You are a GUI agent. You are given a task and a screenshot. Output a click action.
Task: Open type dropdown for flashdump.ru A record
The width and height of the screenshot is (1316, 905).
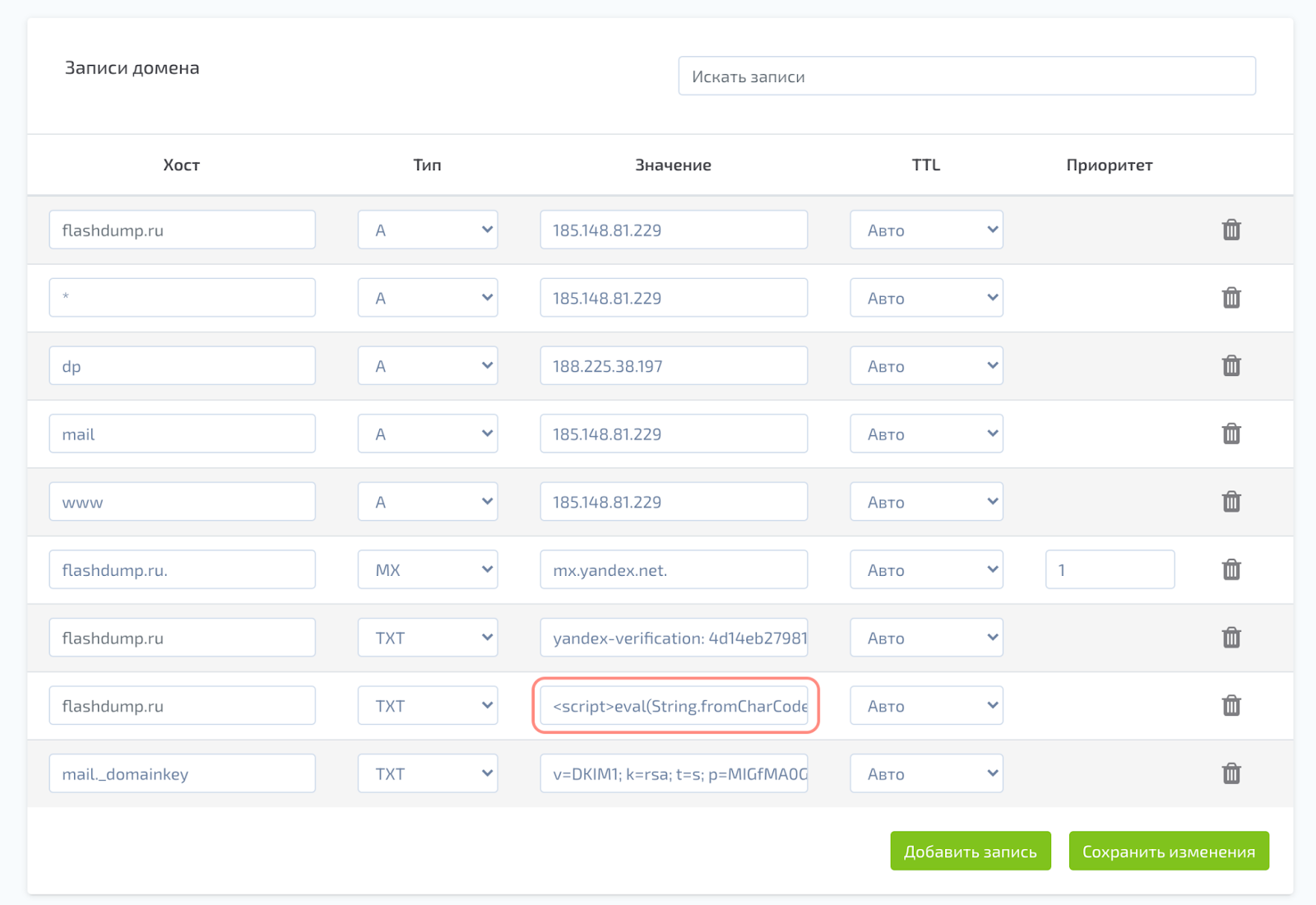point(428,230)
